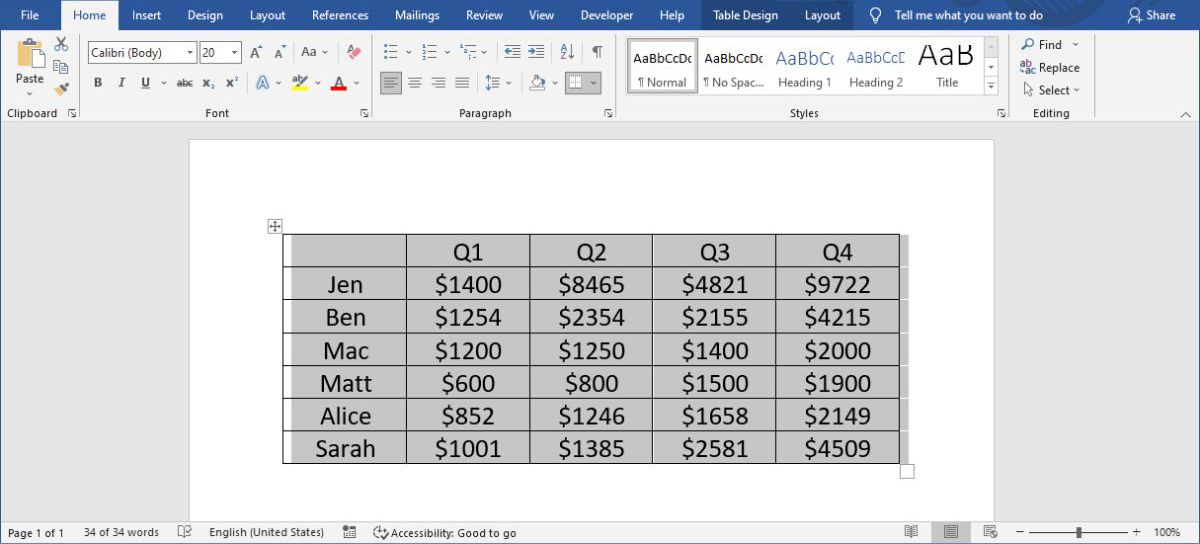Click Replace in the Editing group

pyautogui.click(x=1049, y=67)
